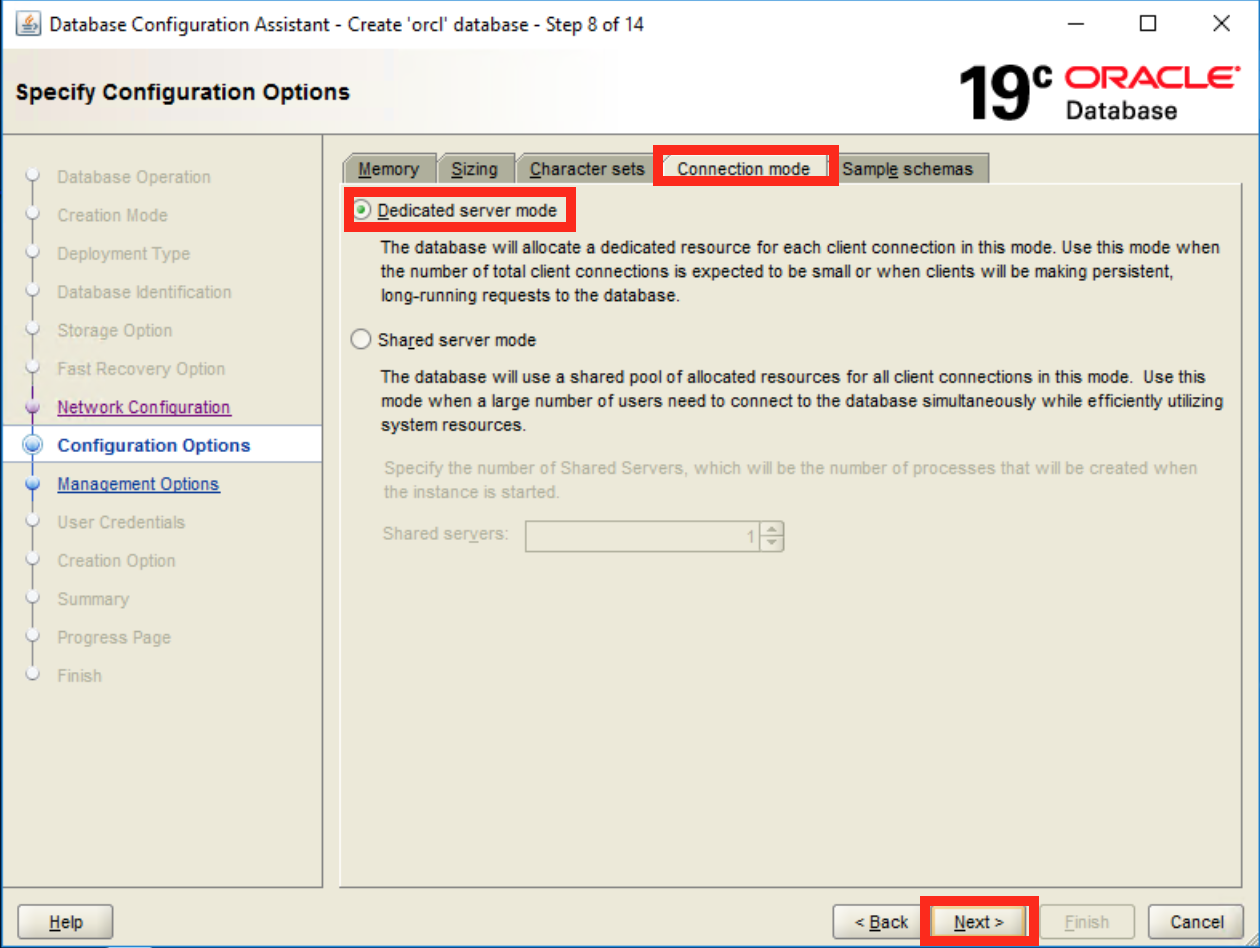This screenshot has width=1260, height=948.
Task: Click the Deployment Type step label
Action: click(x=123, y=254)
